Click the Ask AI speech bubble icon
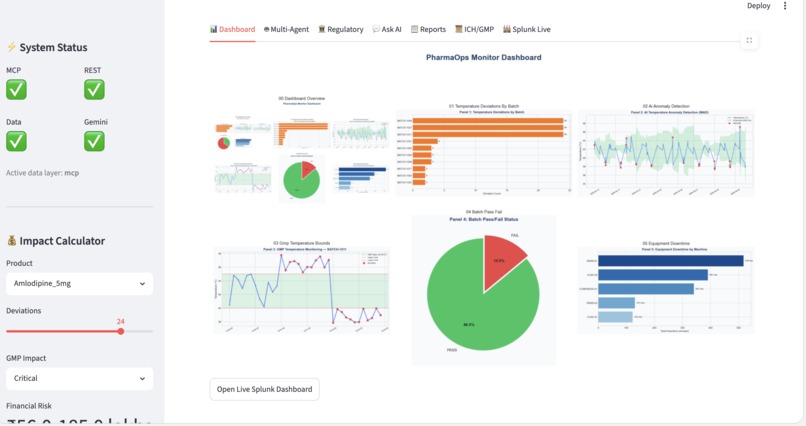 tap(376, 29)
